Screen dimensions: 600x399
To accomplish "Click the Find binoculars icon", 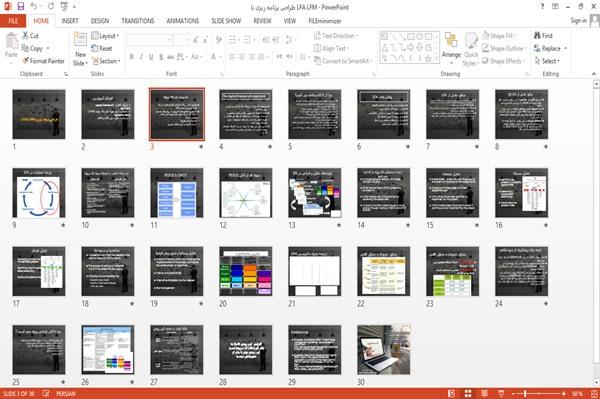I will [x=537, y=36].
